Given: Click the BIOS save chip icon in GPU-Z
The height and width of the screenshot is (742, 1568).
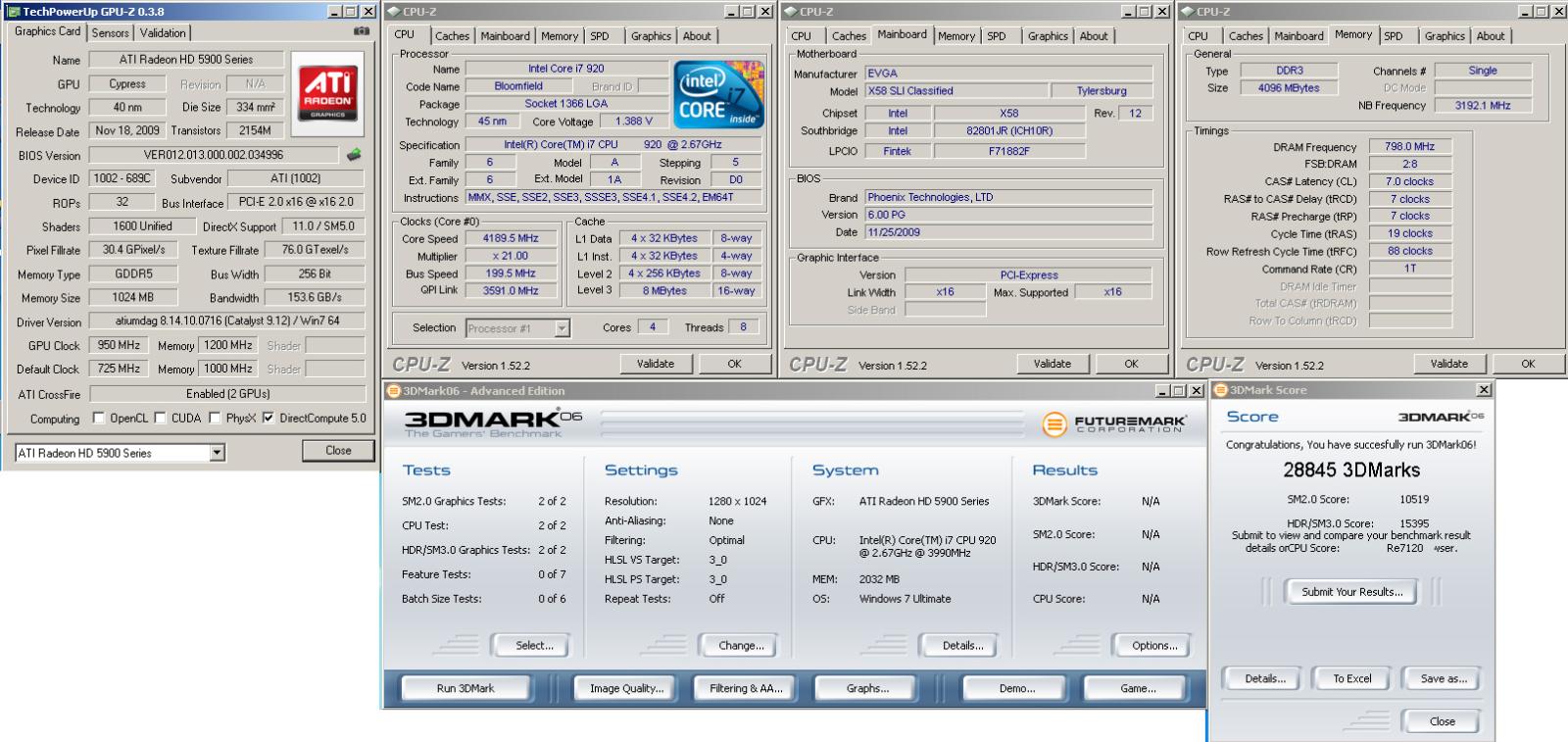Looking at the screenshot, I should (x=354, y=154).
